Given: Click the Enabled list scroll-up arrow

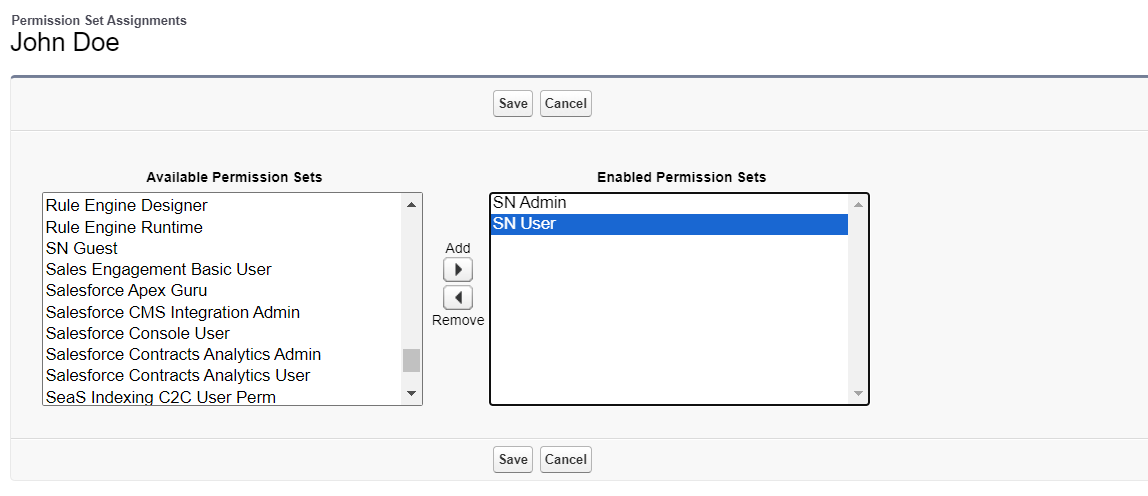Looking at the screenshot, I should (858, 204).
